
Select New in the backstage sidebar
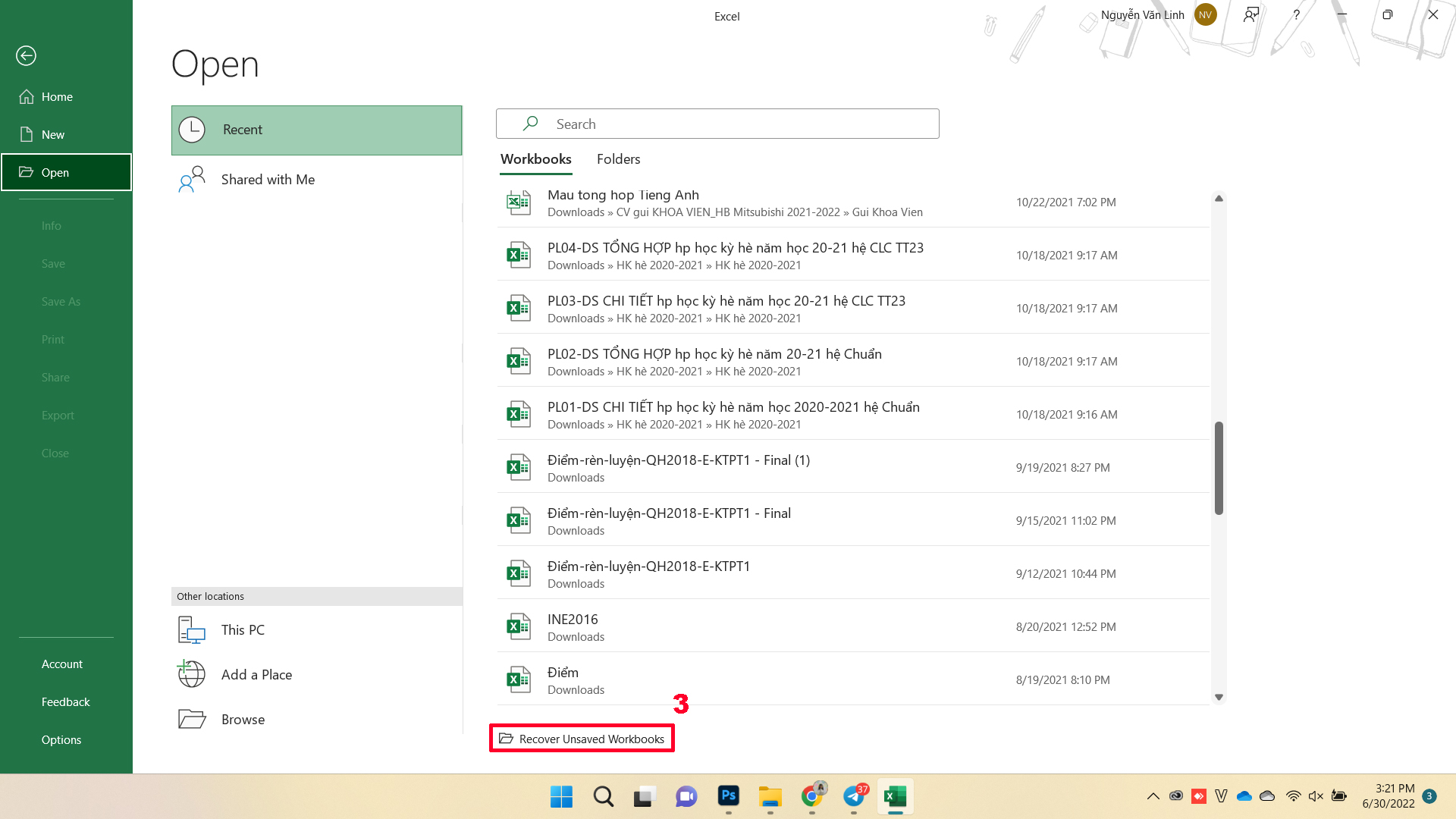pos(66,134)
